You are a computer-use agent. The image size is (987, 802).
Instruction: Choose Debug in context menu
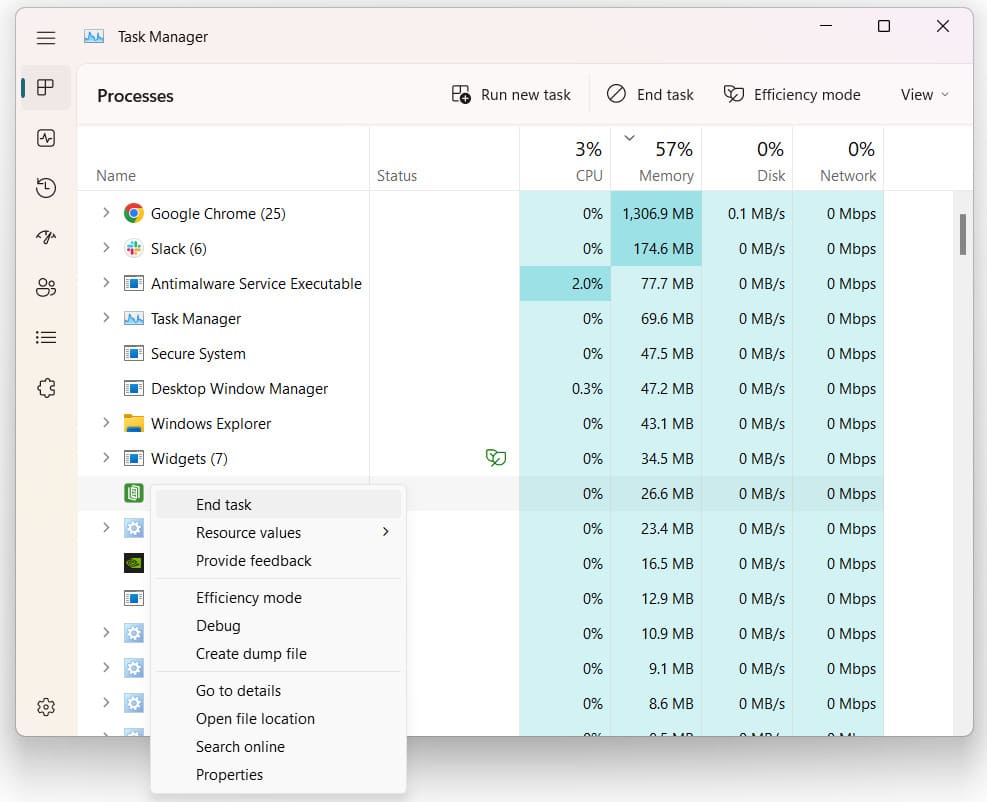pyautogui.click(x=278, y=626)
